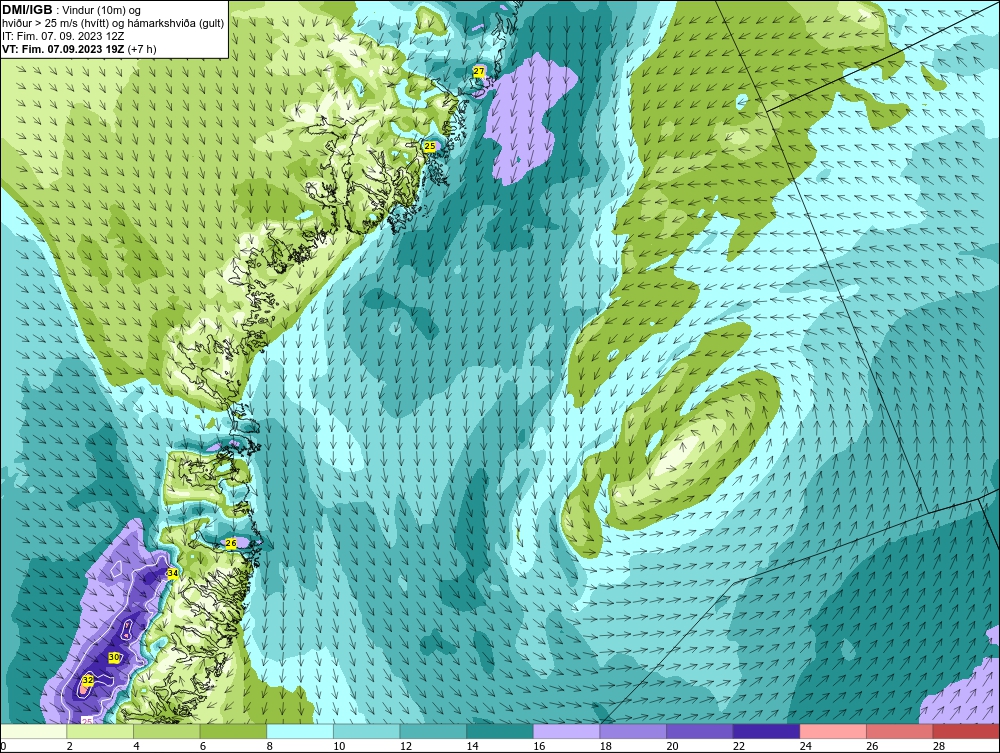Click the yellow gust label 30
1000x753 pixels.
tap(114, 657)
